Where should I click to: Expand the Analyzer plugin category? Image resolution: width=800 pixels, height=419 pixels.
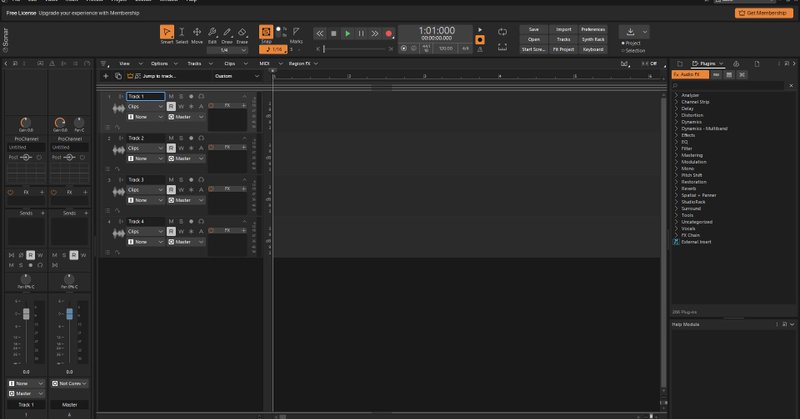pyautogui.click(x=677, y=95)
